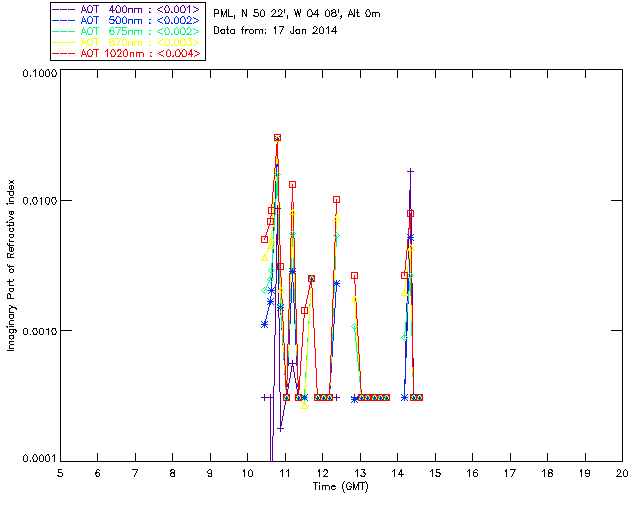Click the AOT 400nm purple legend entry
Screen dimensions: 640x512
click(127, 9)
